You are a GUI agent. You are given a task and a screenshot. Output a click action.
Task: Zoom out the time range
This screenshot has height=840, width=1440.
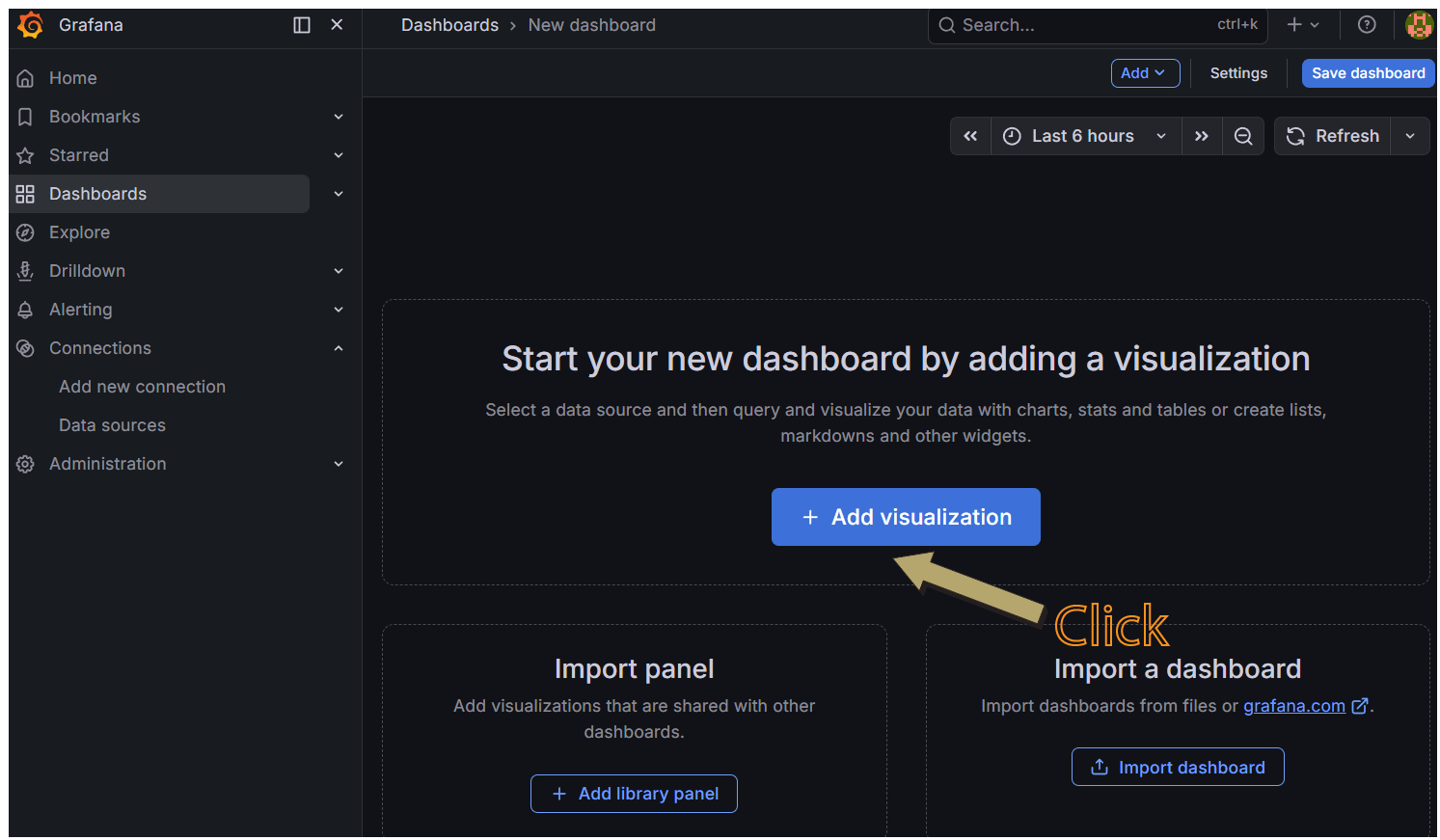1243,136
